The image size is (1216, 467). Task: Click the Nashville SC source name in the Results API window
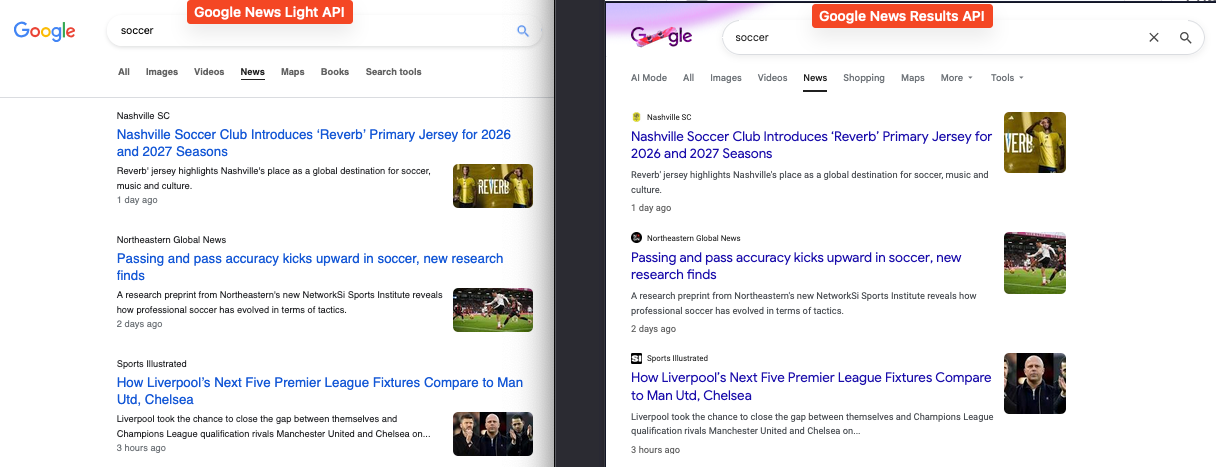tap(669, 117)
